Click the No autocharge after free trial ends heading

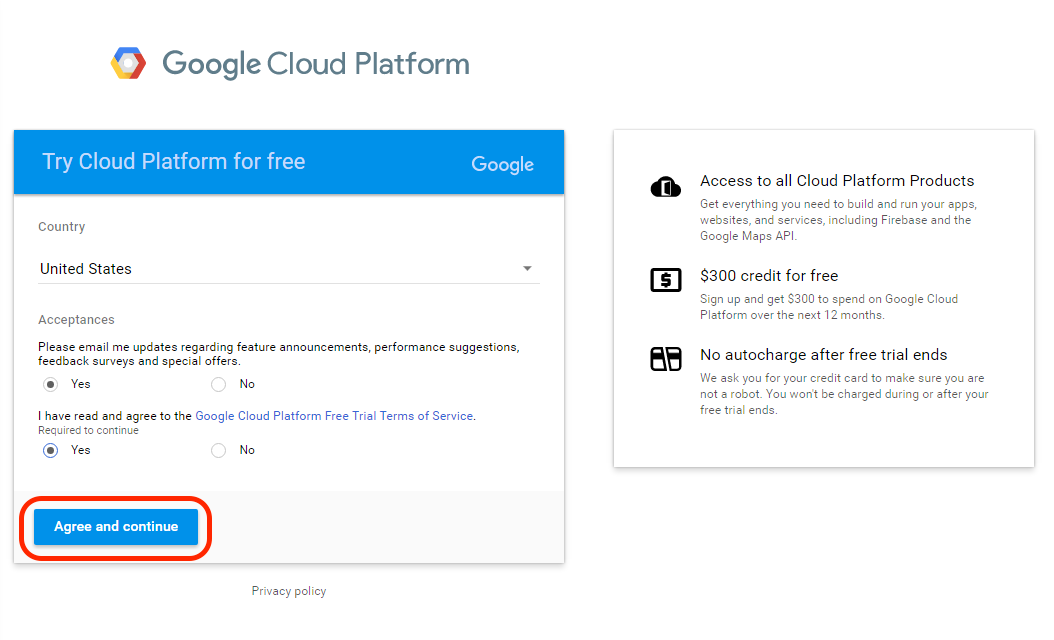pyautogui.click(x=823, y=355)
